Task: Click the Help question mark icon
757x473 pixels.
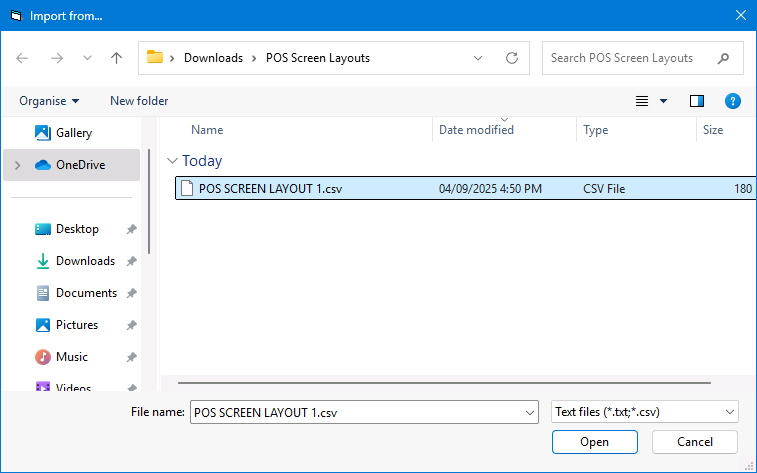Action: tap(733, 101)
